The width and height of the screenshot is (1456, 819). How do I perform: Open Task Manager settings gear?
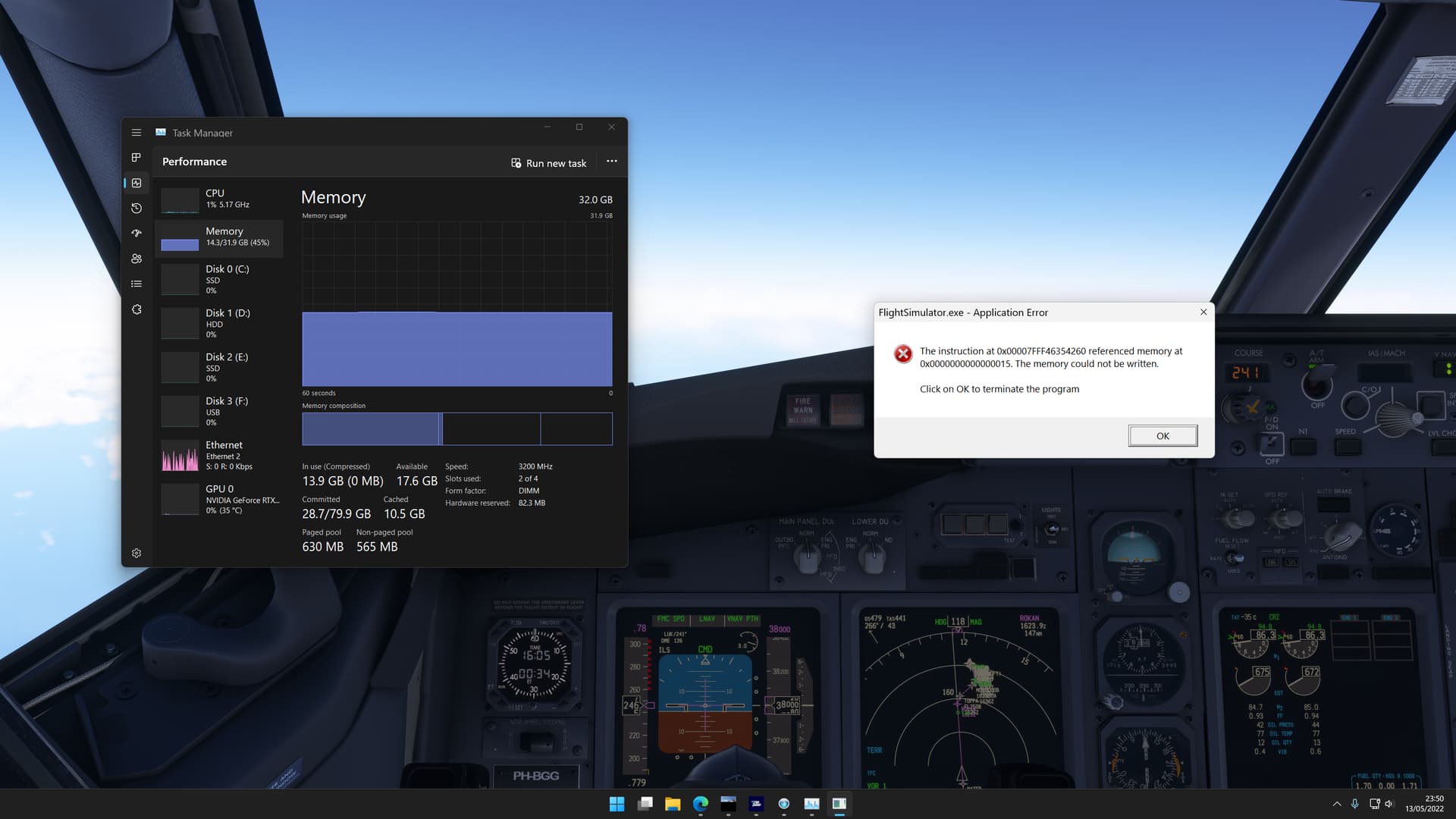[136, 553]
